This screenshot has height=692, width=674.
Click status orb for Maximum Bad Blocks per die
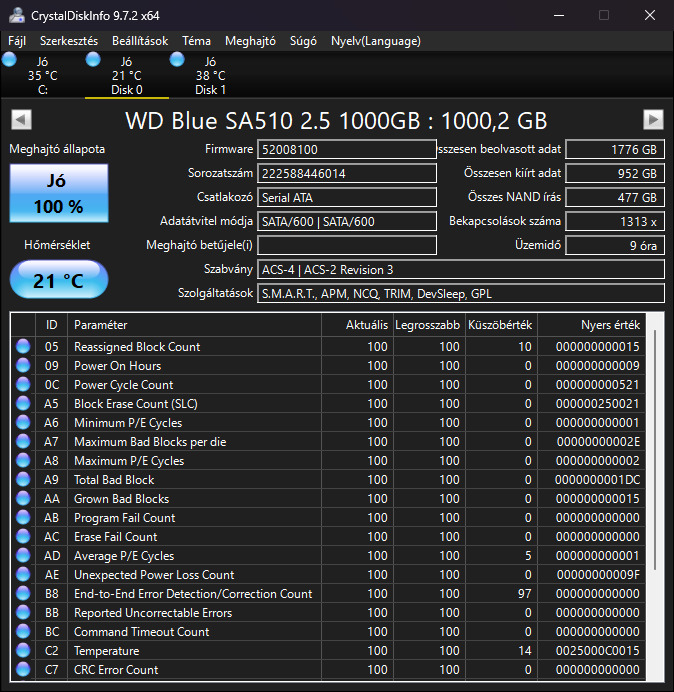(23, 441)
